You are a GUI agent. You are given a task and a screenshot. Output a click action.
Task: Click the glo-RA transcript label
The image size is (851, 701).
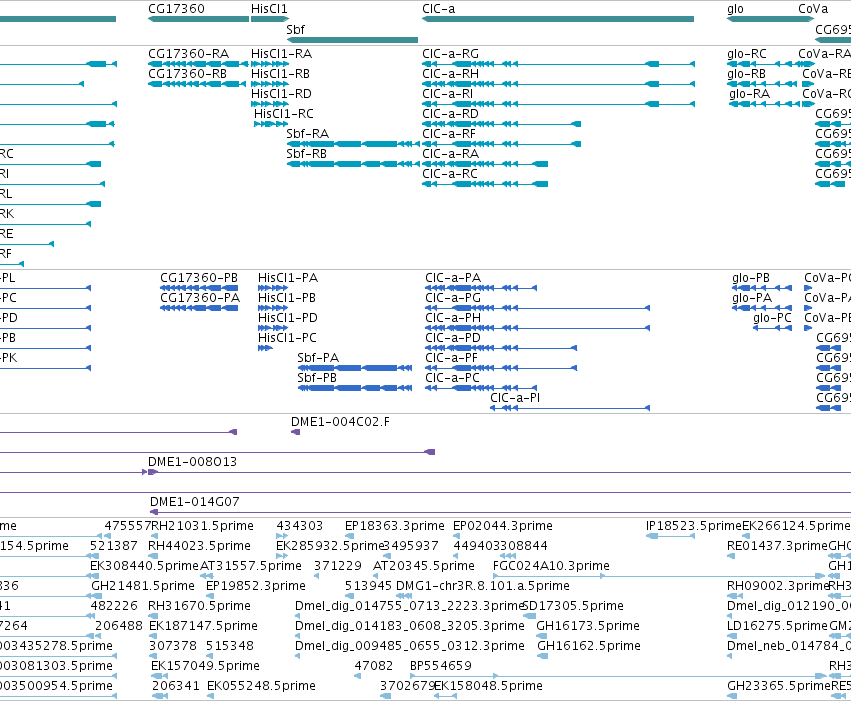pyautogui.click(x=750, y=94)
